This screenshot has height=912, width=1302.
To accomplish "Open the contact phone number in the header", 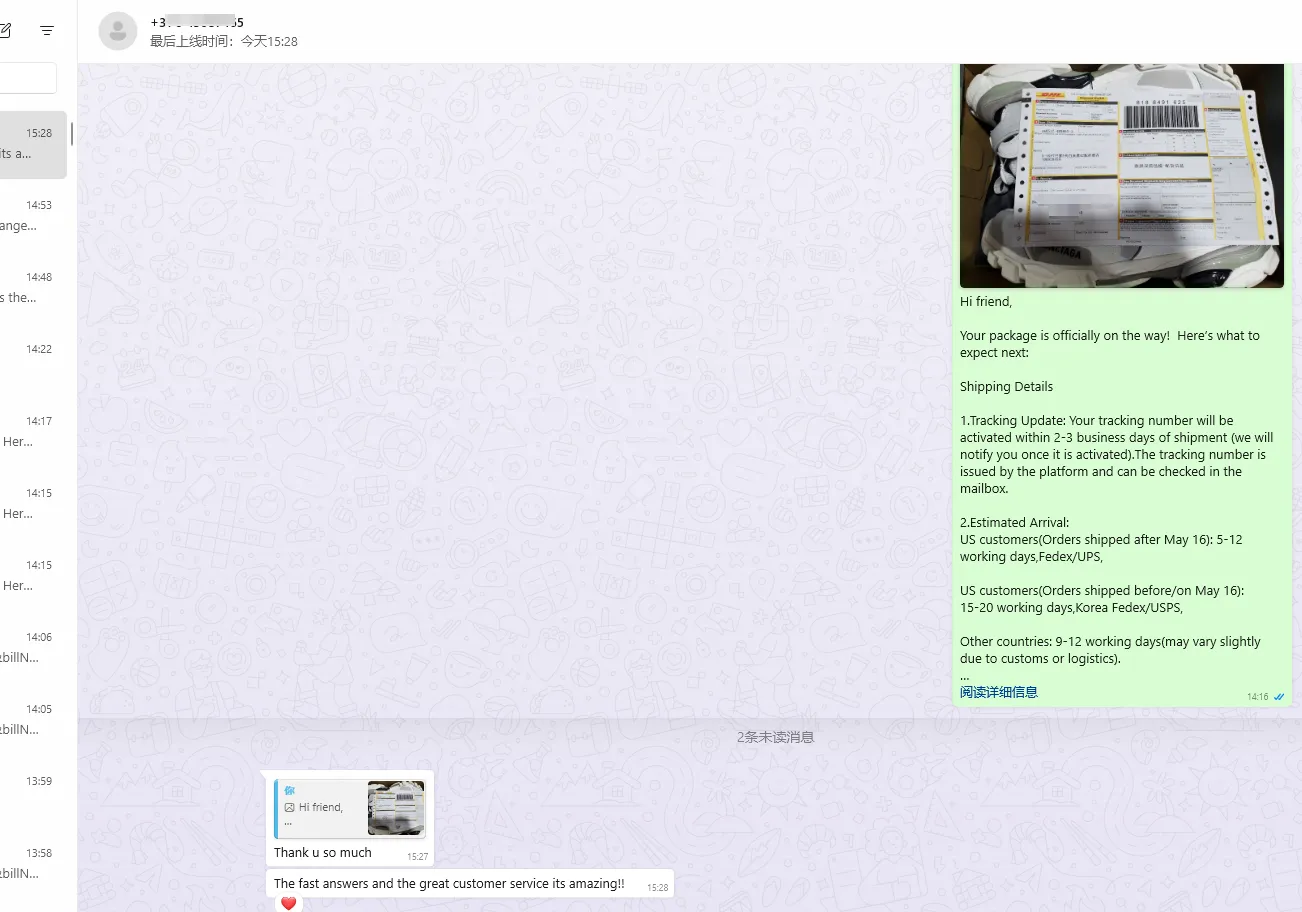I will (x=197, y=22).
